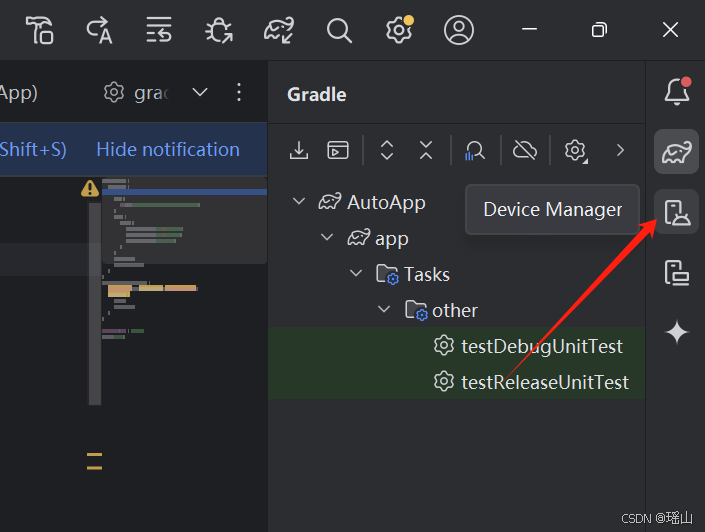Open the vertical three-dot more menu
Screen dimensions: 705x532
tap(239, 92)
